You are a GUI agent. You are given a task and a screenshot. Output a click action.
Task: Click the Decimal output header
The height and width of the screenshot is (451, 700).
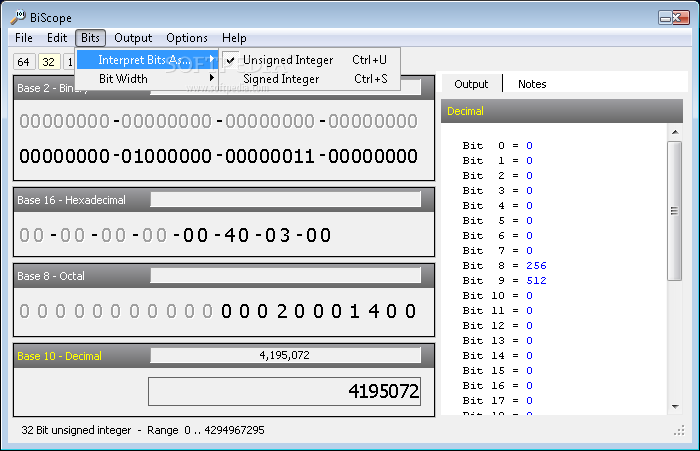(562, 111)
